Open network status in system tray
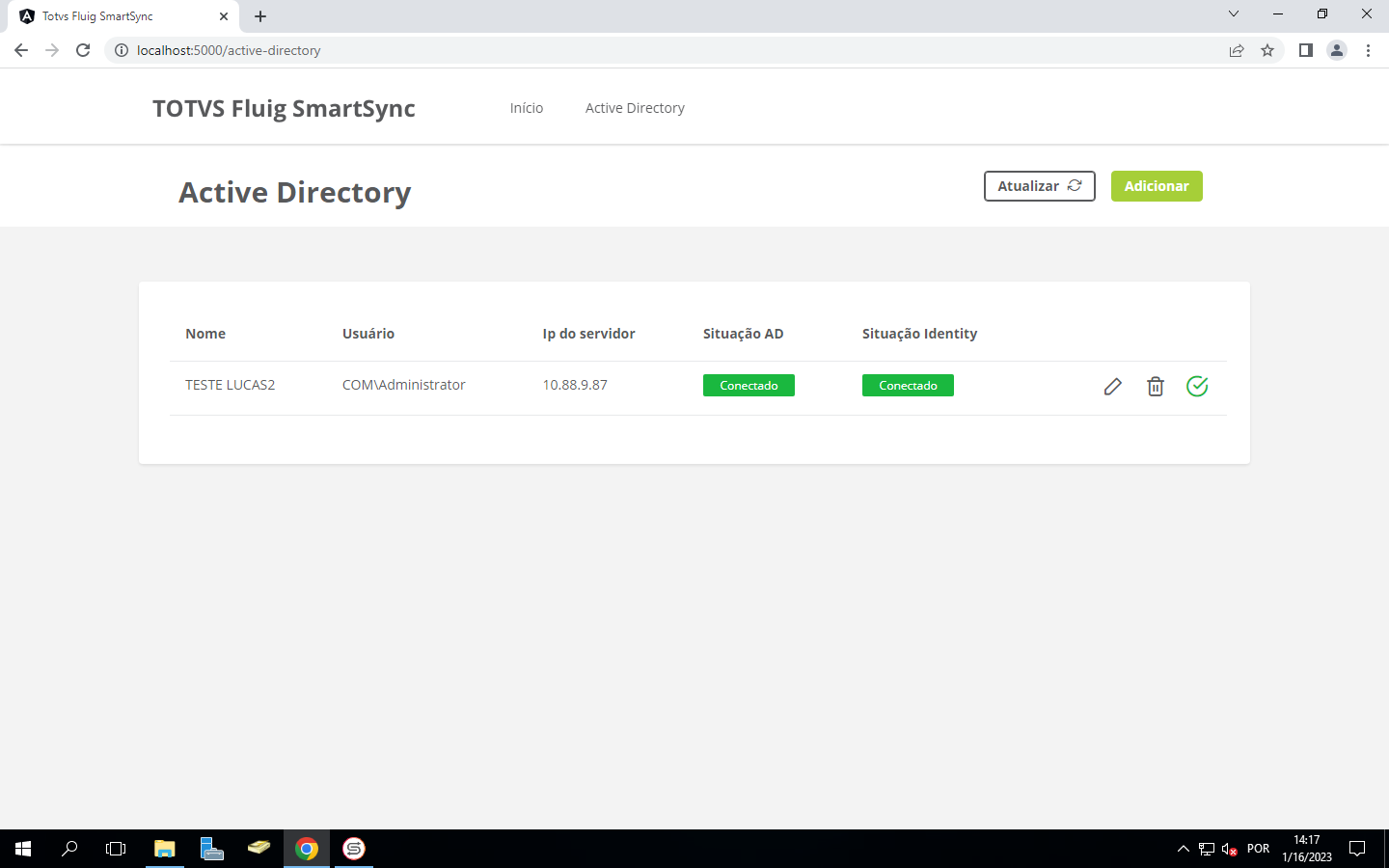1389x868 pixels. (1207, 849)
